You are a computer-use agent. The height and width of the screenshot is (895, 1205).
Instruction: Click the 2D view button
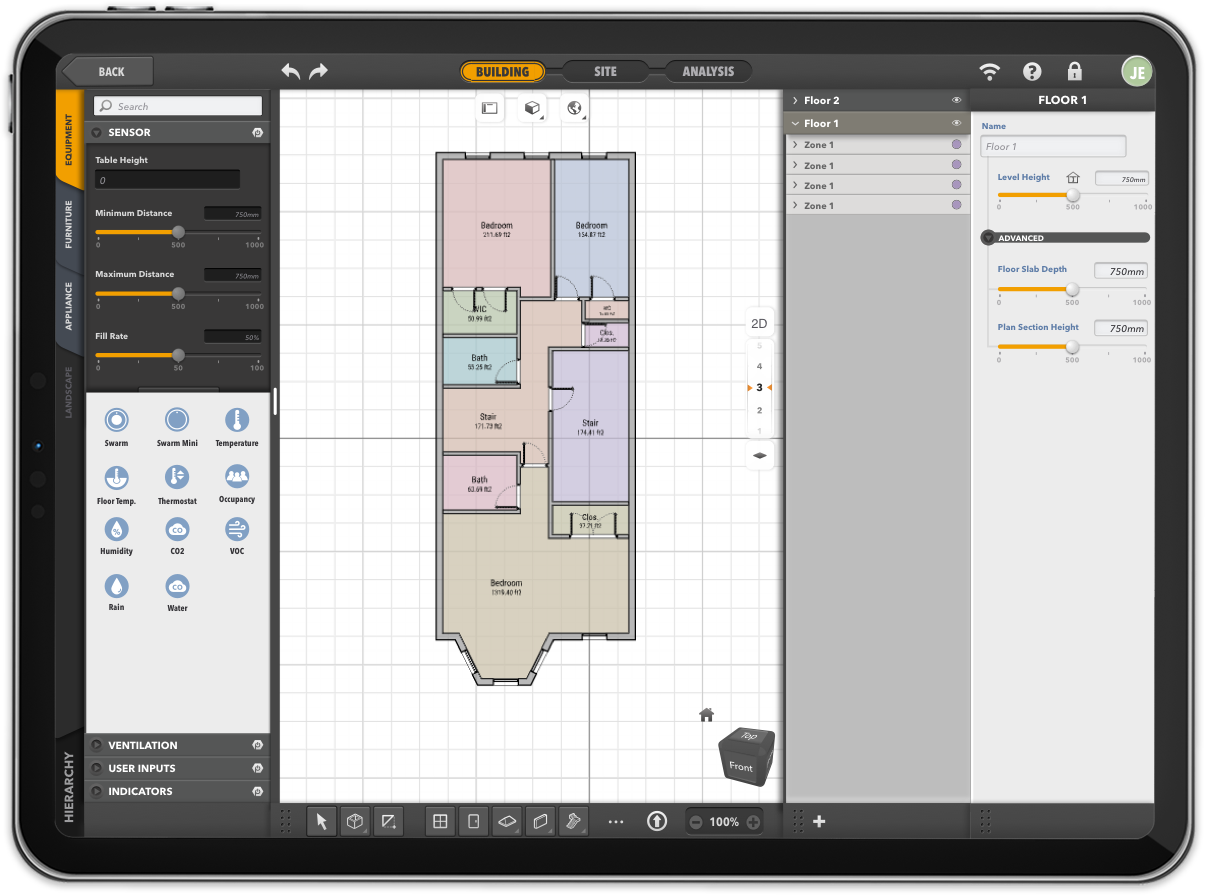pyautogui.click(x=759, y=321)
